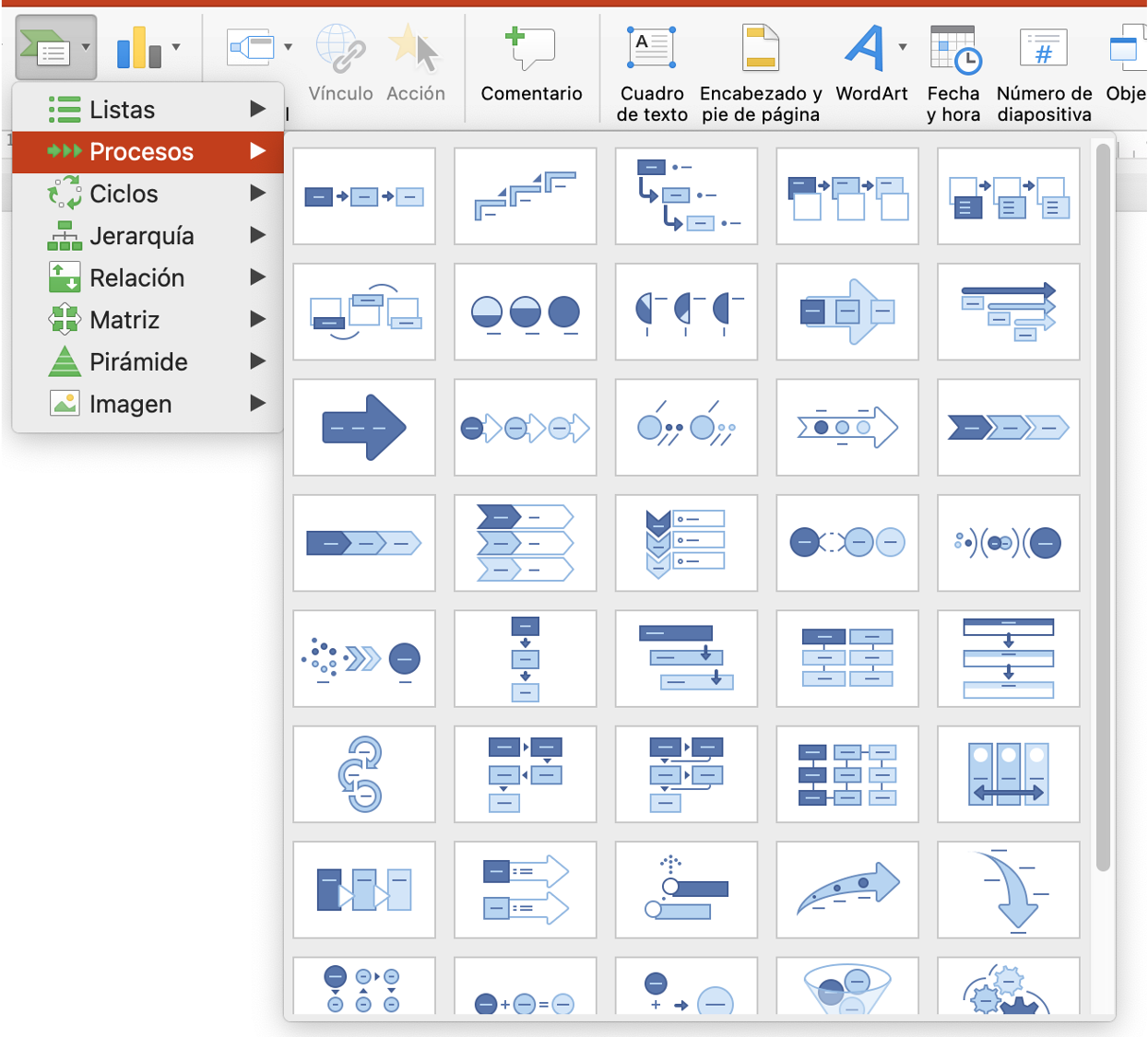1148x1037 pixels.
Task: Open the WordArt dropdown arrow
Action: (x=903, y=47)
